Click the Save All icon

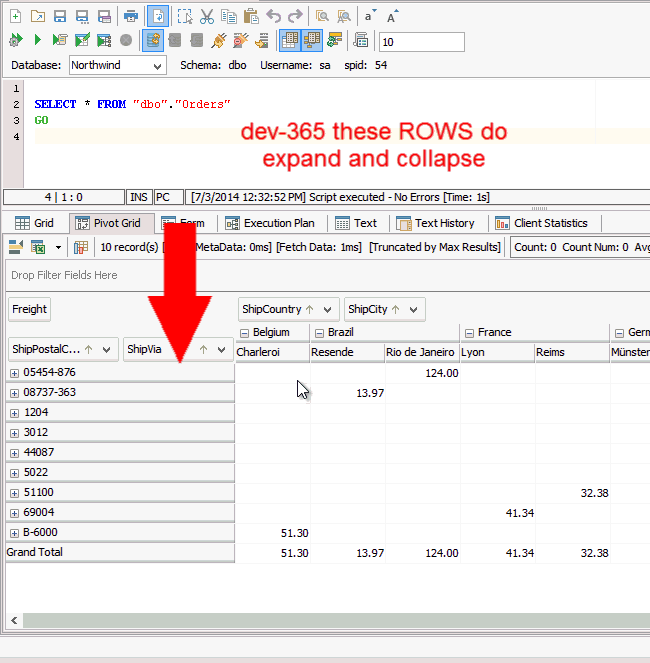104,16
